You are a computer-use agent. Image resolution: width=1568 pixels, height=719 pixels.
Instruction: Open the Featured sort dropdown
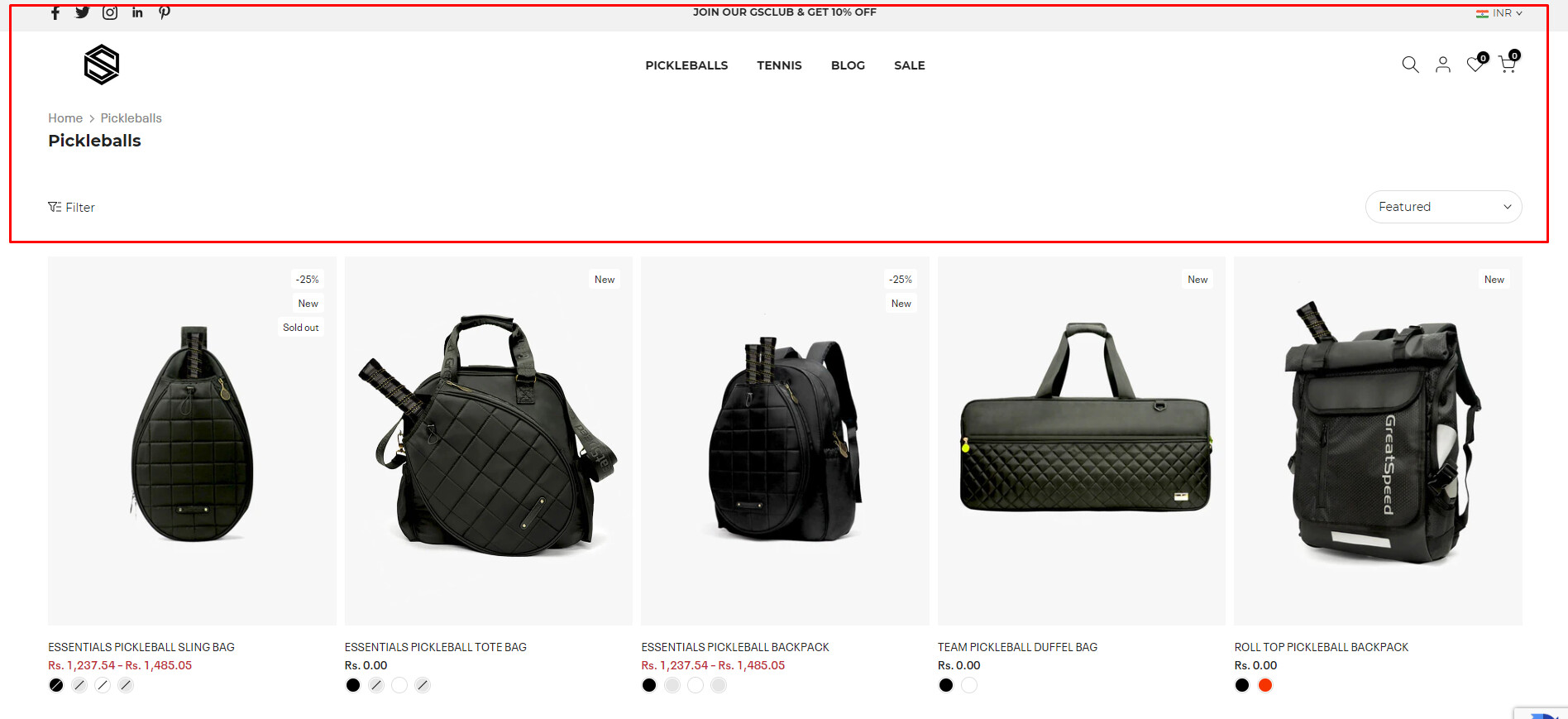[1443, 207]
